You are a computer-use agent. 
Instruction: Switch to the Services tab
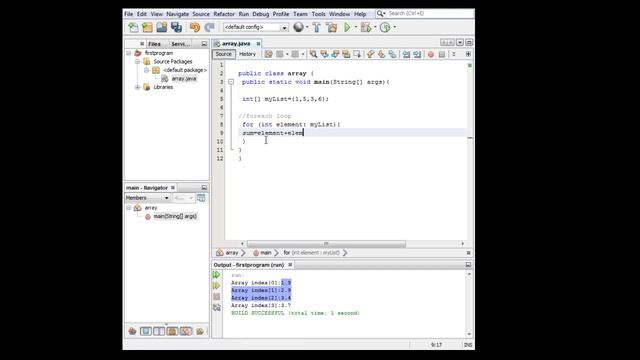click(180, 44)
